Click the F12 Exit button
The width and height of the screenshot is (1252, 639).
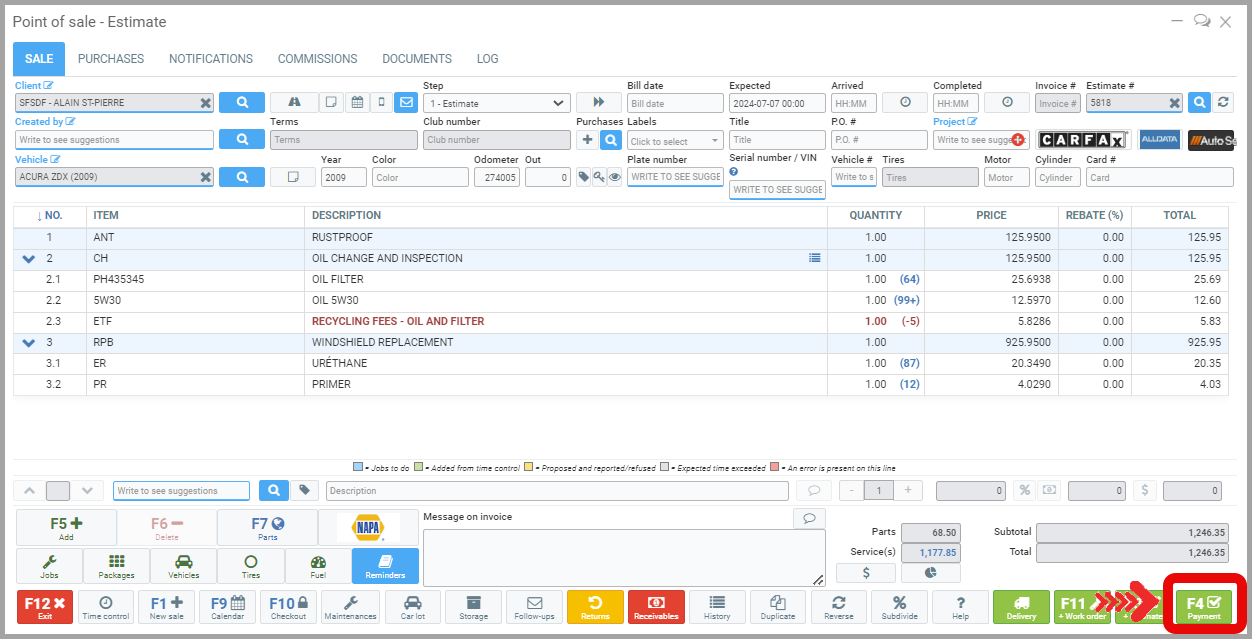[44, 607]
